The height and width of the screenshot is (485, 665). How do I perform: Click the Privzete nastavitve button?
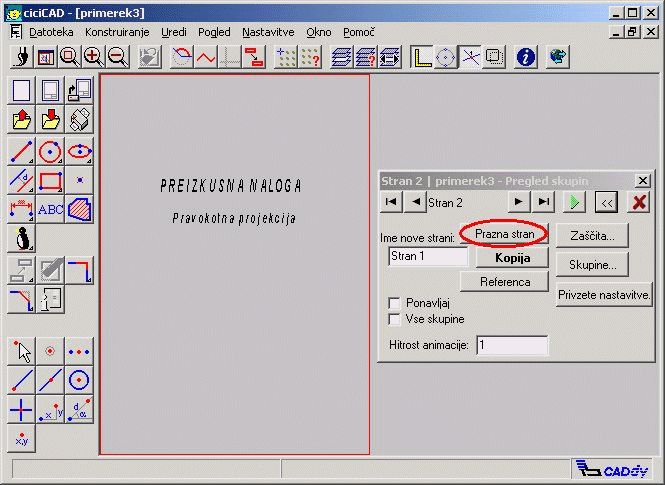click(x=604, y=295)
